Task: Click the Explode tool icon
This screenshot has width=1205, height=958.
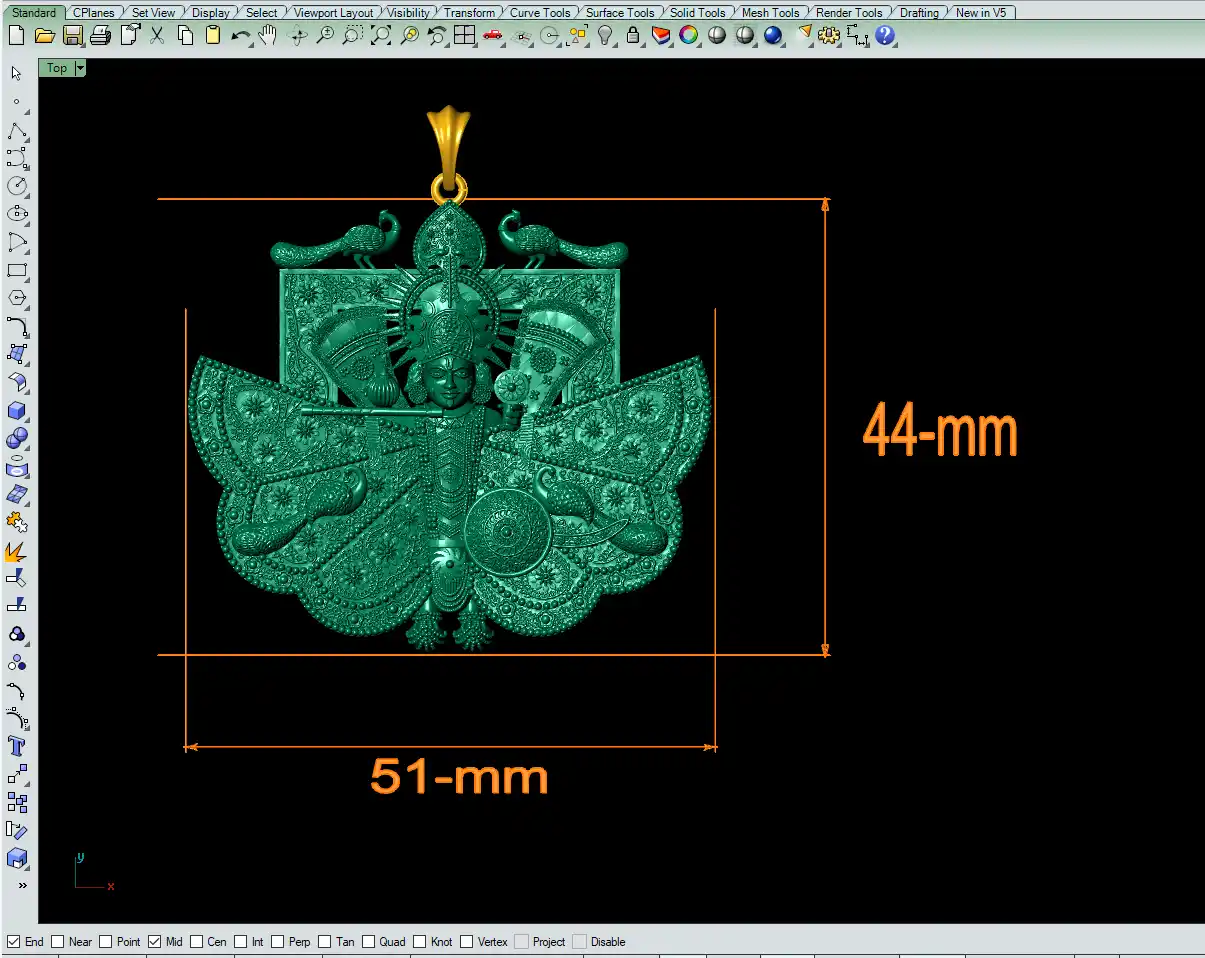Action: point(17,551)
